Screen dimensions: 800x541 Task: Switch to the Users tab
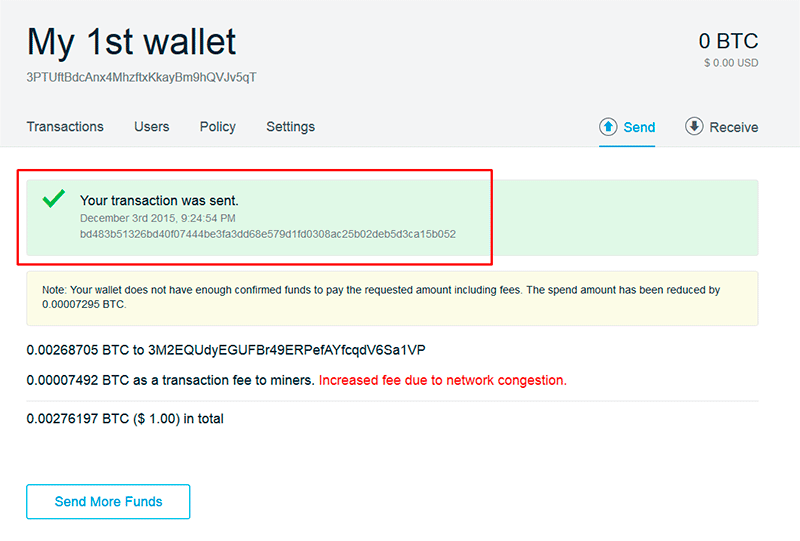click(152, 127)
